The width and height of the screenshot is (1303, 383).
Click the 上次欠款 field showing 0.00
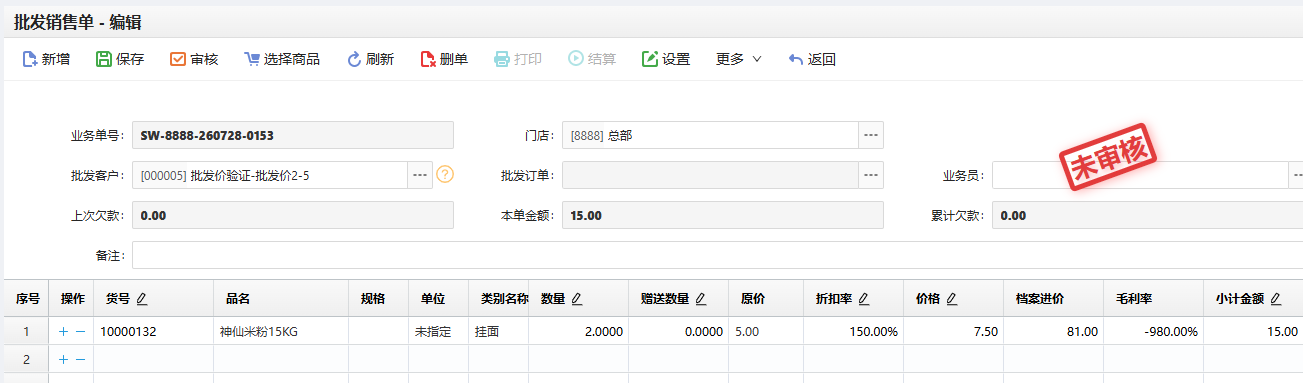click(x=293, y=215)
